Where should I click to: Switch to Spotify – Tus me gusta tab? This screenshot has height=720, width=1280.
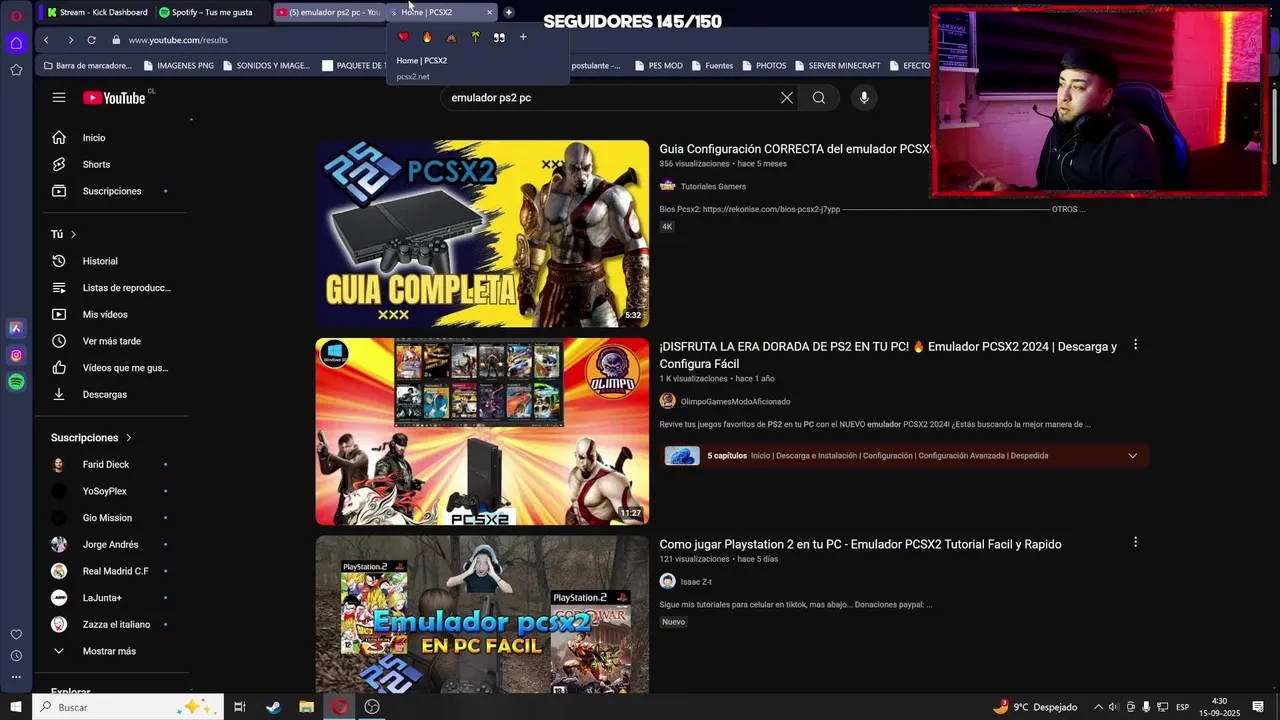[x=211, y=12]
